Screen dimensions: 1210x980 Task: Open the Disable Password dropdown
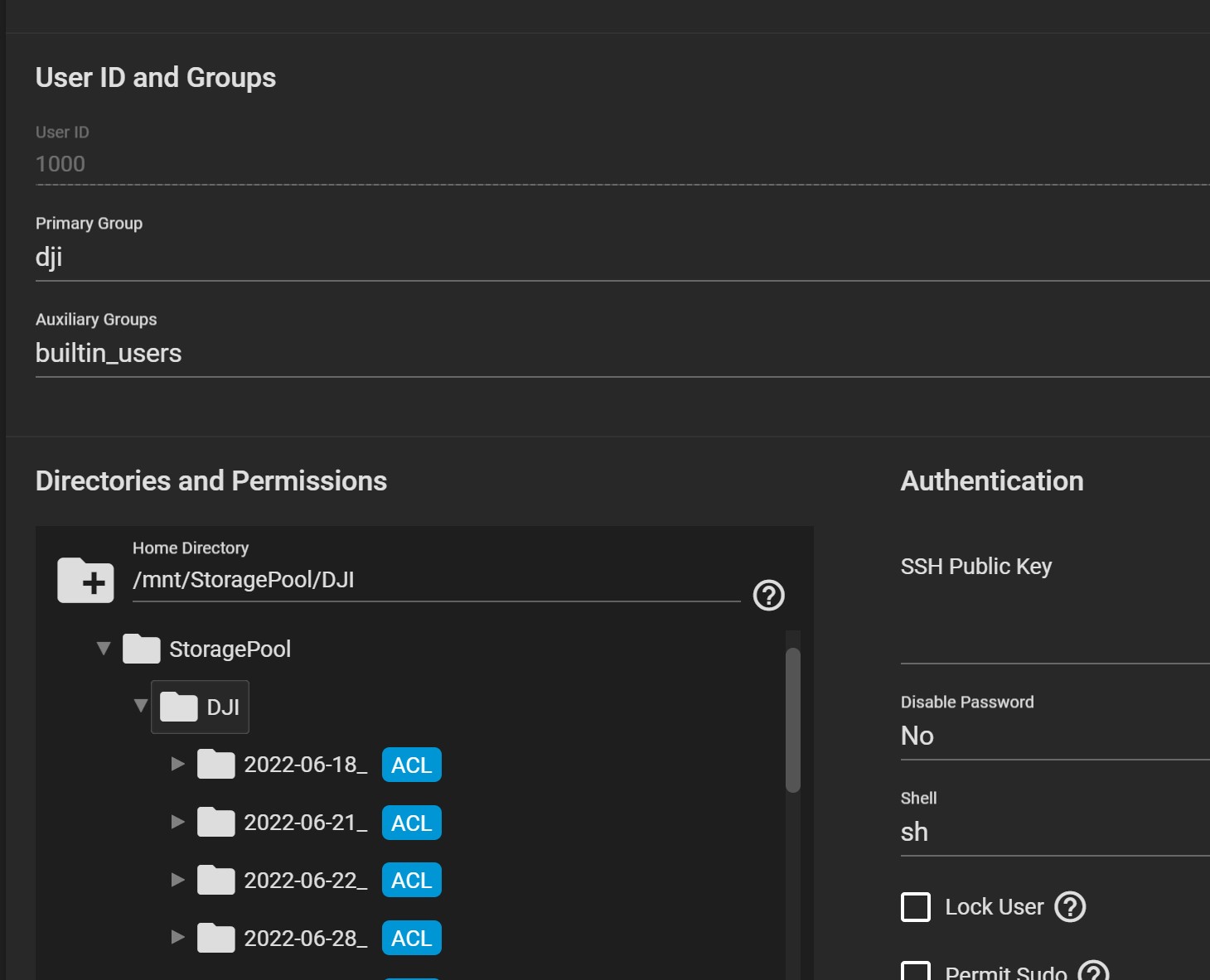pyautogui.click(x=1055, y=736)
